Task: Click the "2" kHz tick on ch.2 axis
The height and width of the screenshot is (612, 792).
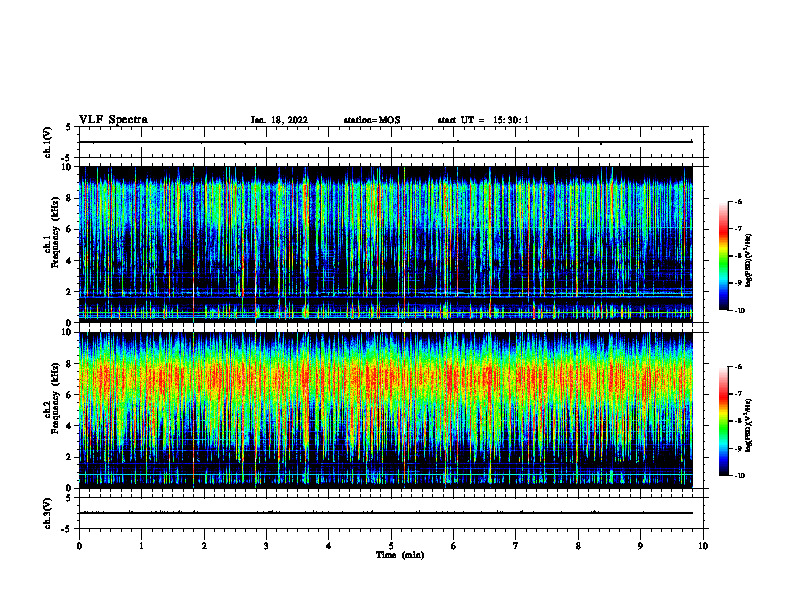Action: click(x=70, y=457)
